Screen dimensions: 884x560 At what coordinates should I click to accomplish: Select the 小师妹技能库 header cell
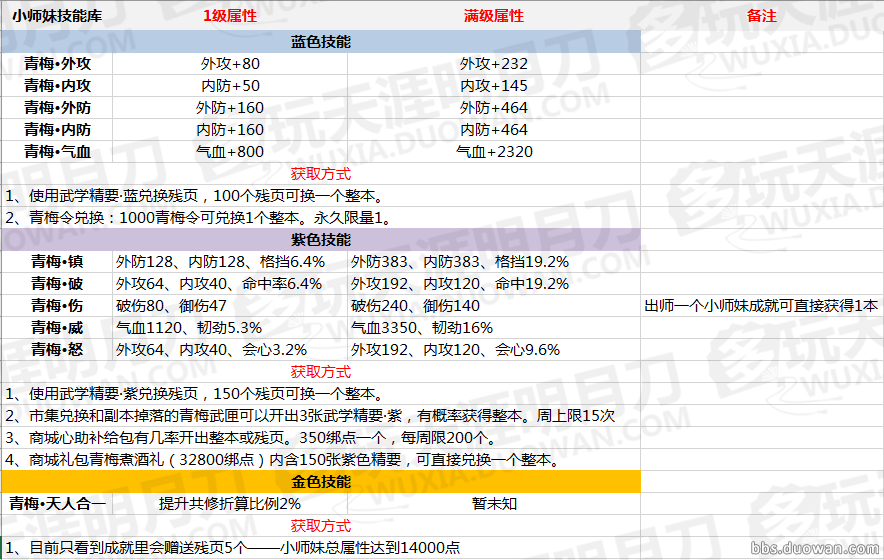[x=57, y=16]
